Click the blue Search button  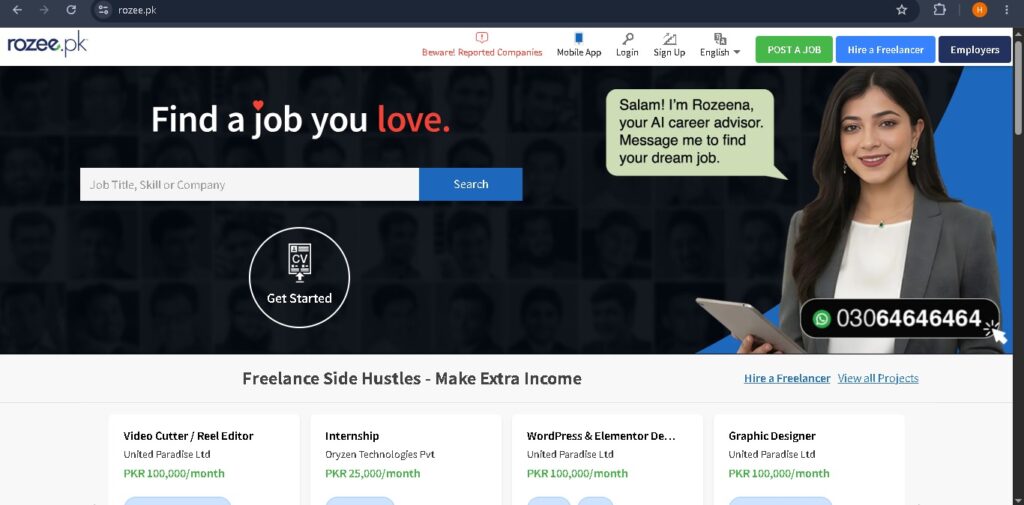pyautogui.click(x=470, y=184)
